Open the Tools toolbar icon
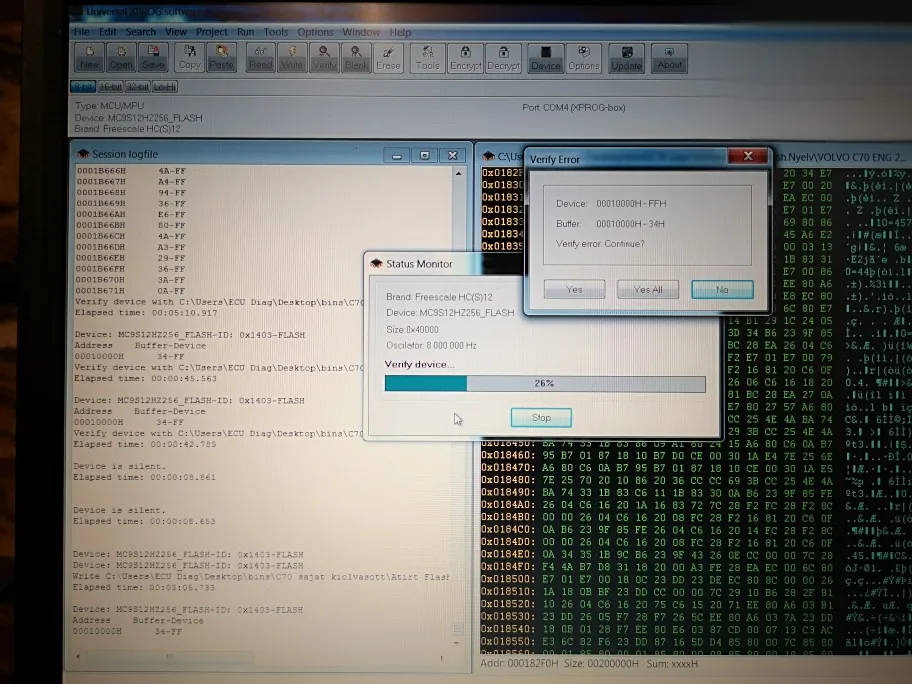 coord(428,58)
